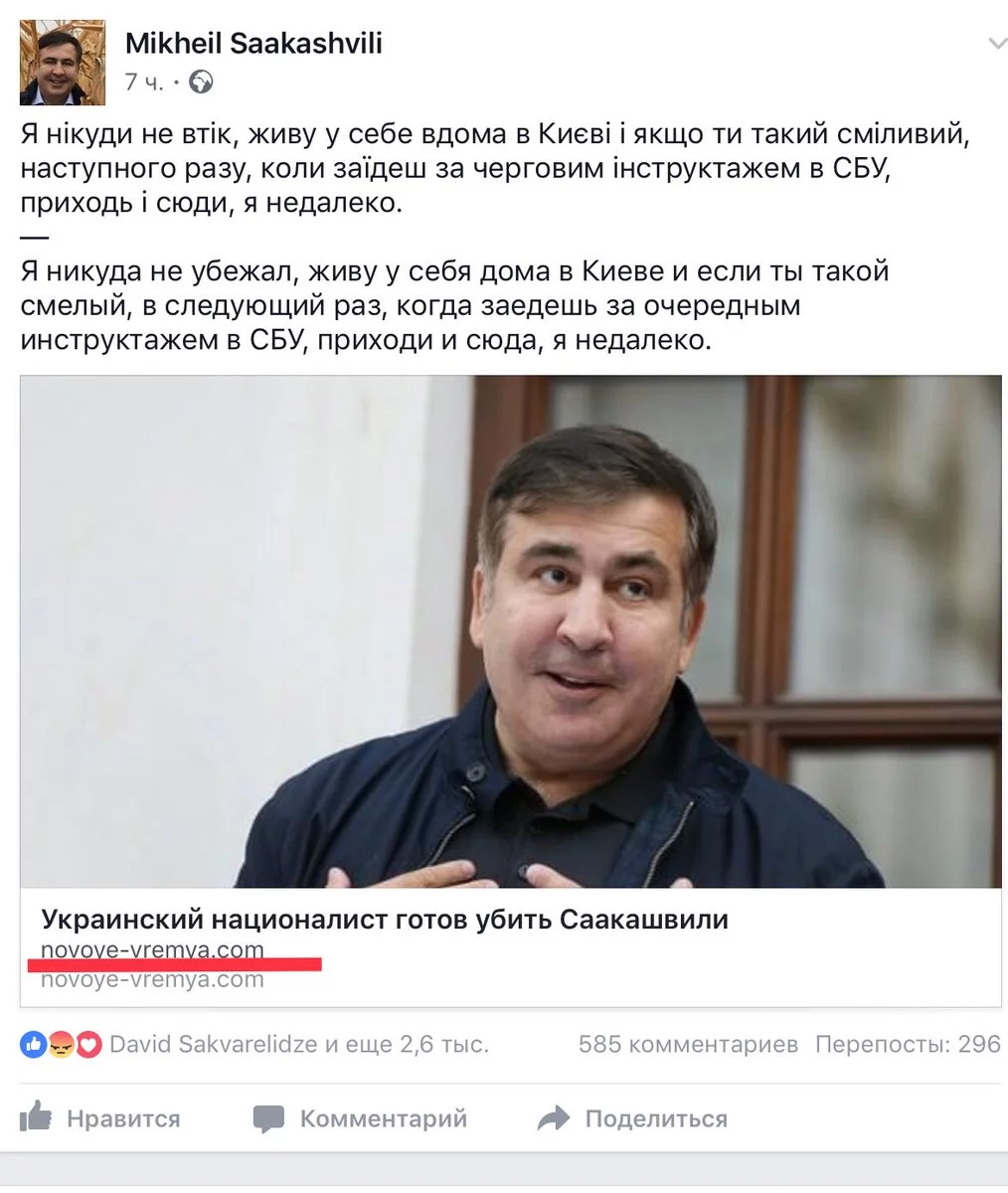This screenshot has width=1008, height=1193.
Task: Expand the post options chevron
Action: click(996, 44)
